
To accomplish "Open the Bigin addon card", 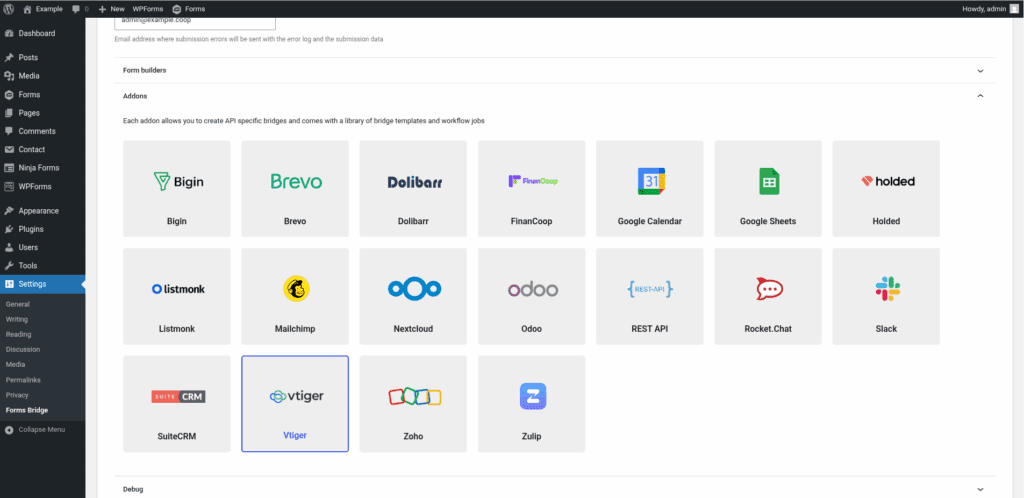I will [x=176, y=188].
